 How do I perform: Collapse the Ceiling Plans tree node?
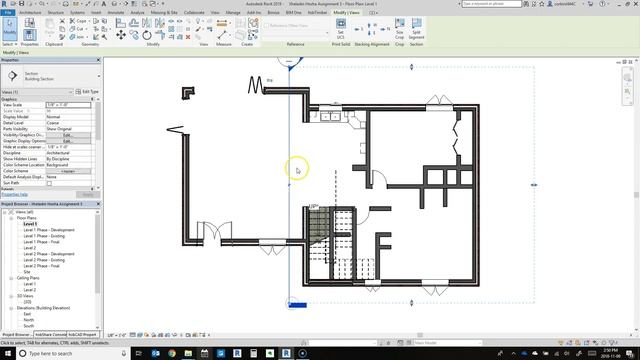coord(11,278)
